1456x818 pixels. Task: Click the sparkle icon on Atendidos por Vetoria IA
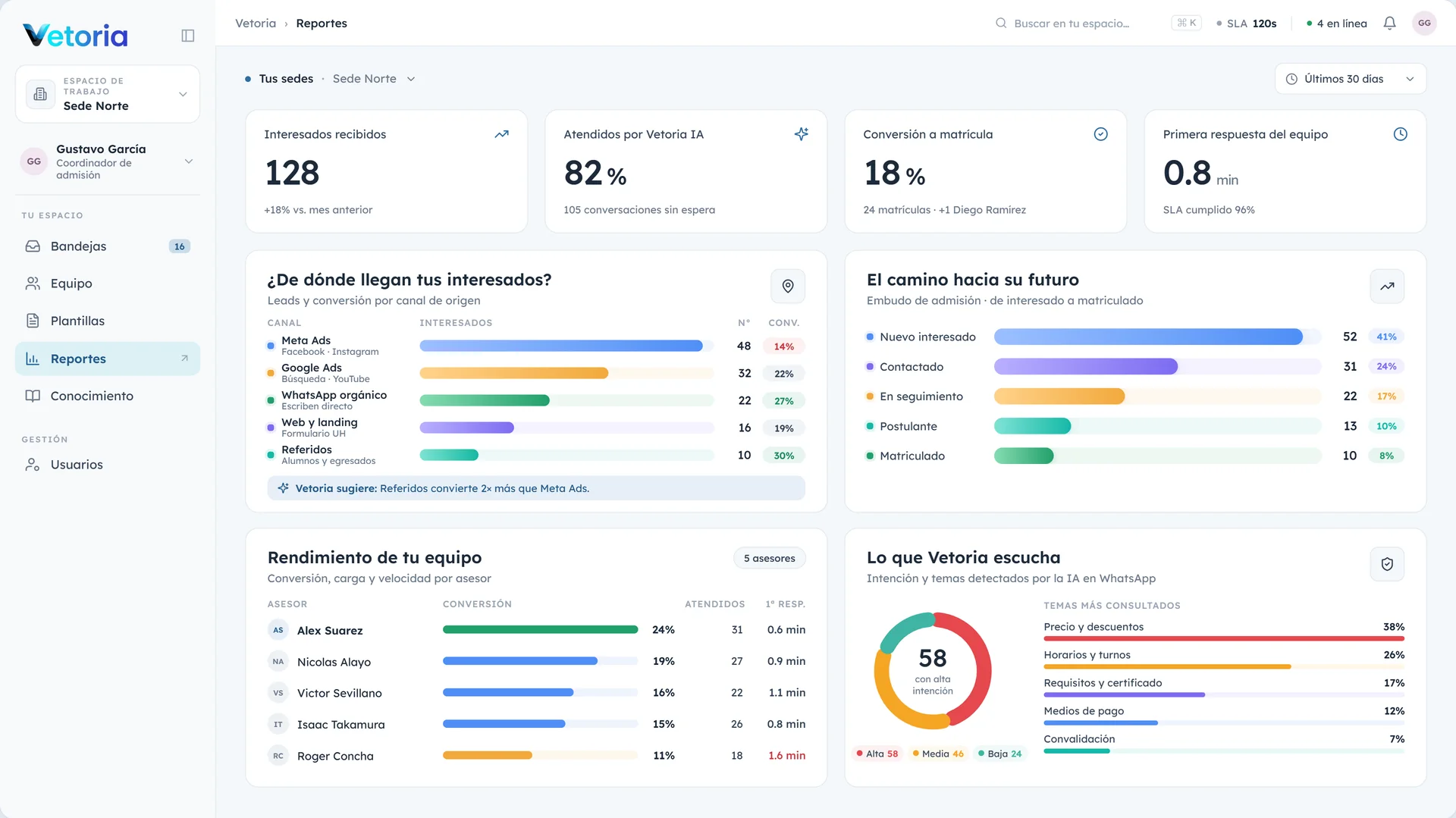[x=801, y=134]
